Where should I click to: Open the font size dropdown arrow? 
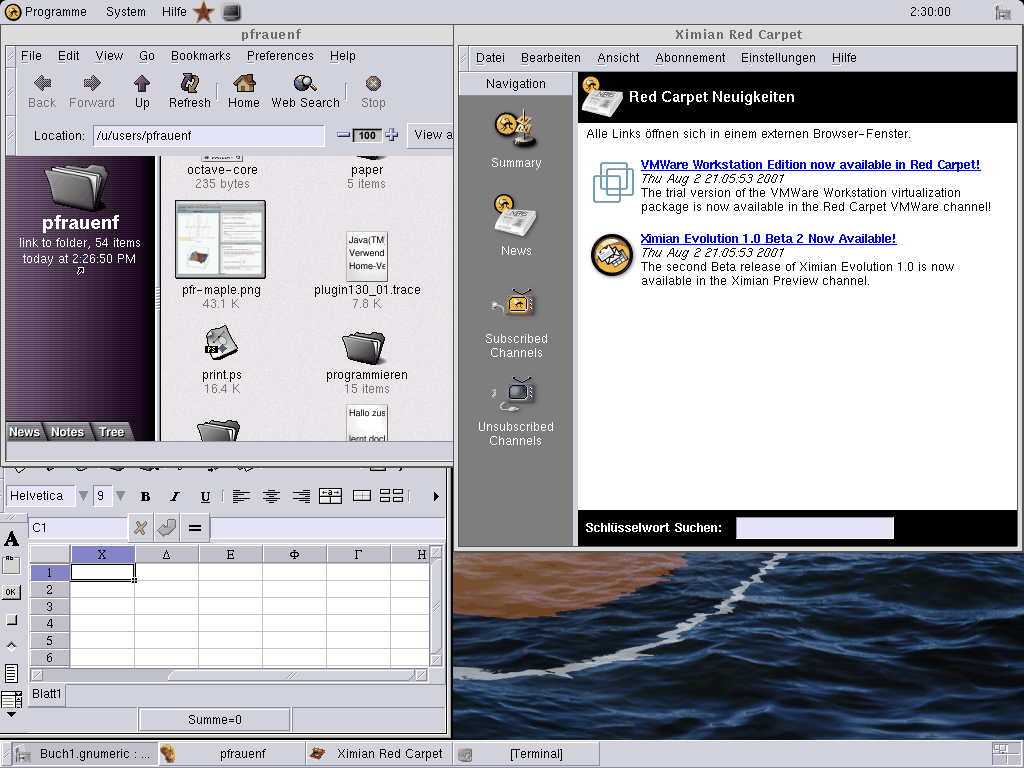click(x=121, y=496)
